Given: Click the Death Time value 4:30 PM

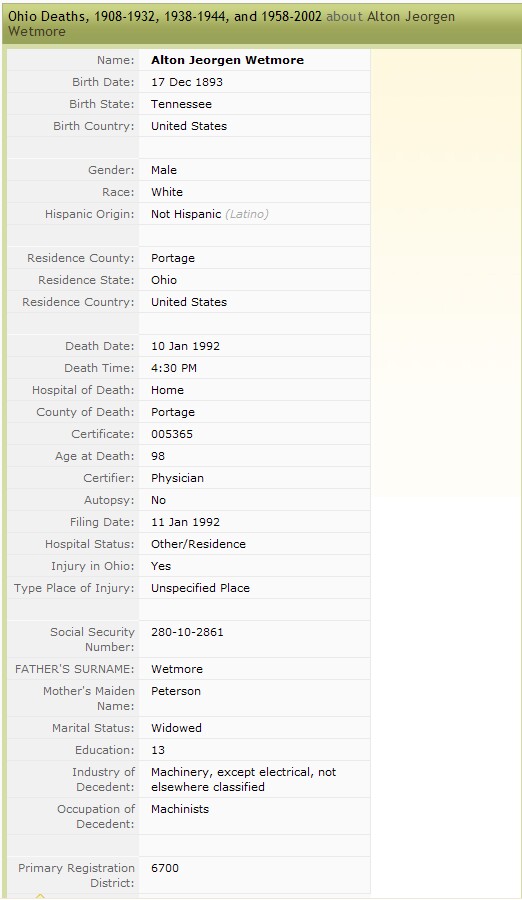Looking at the screenshot, I should [174, 368].
